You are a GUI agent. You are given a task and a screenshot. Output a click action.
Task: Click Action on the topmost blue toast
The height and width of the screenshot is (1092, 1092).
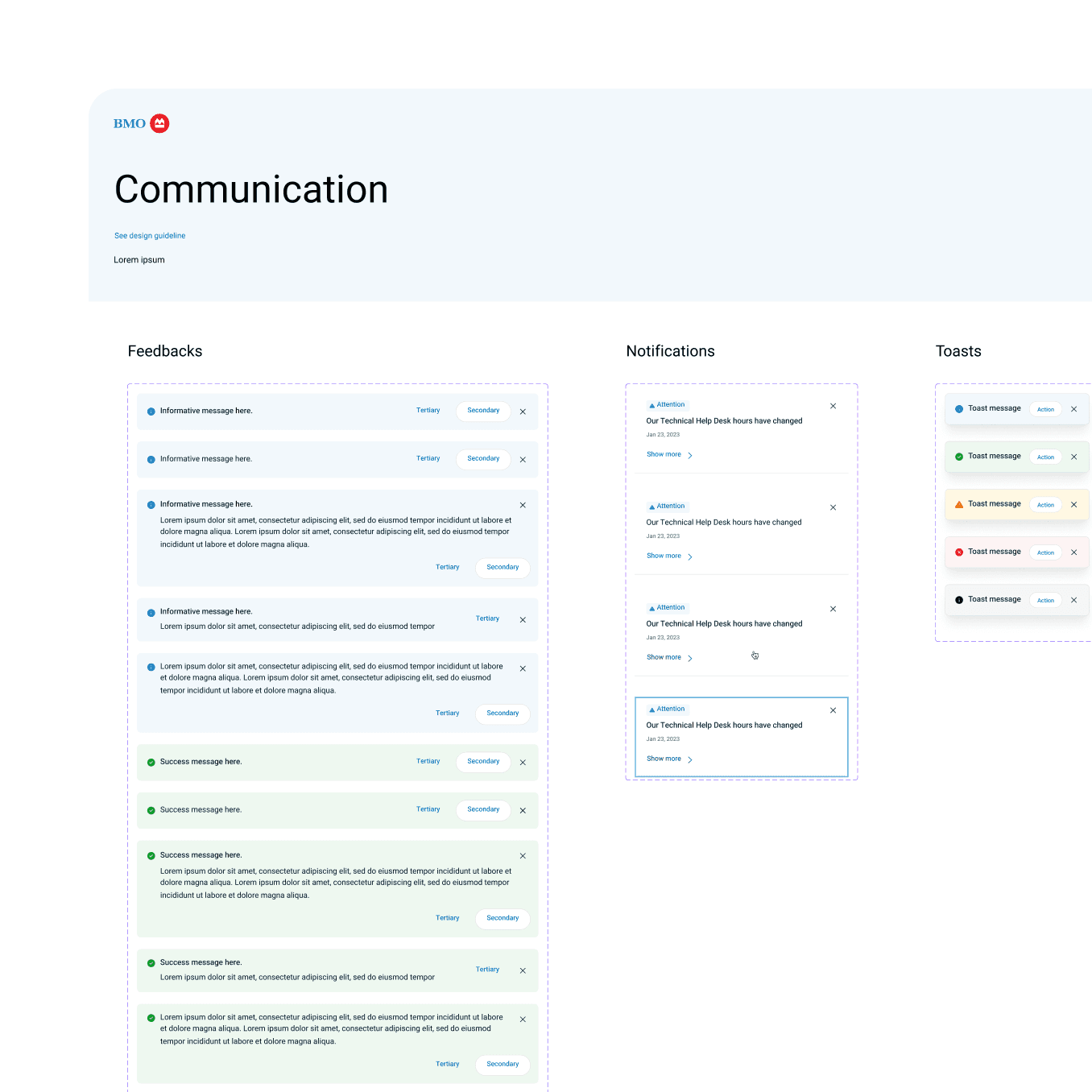click(x=1045, y=409)
